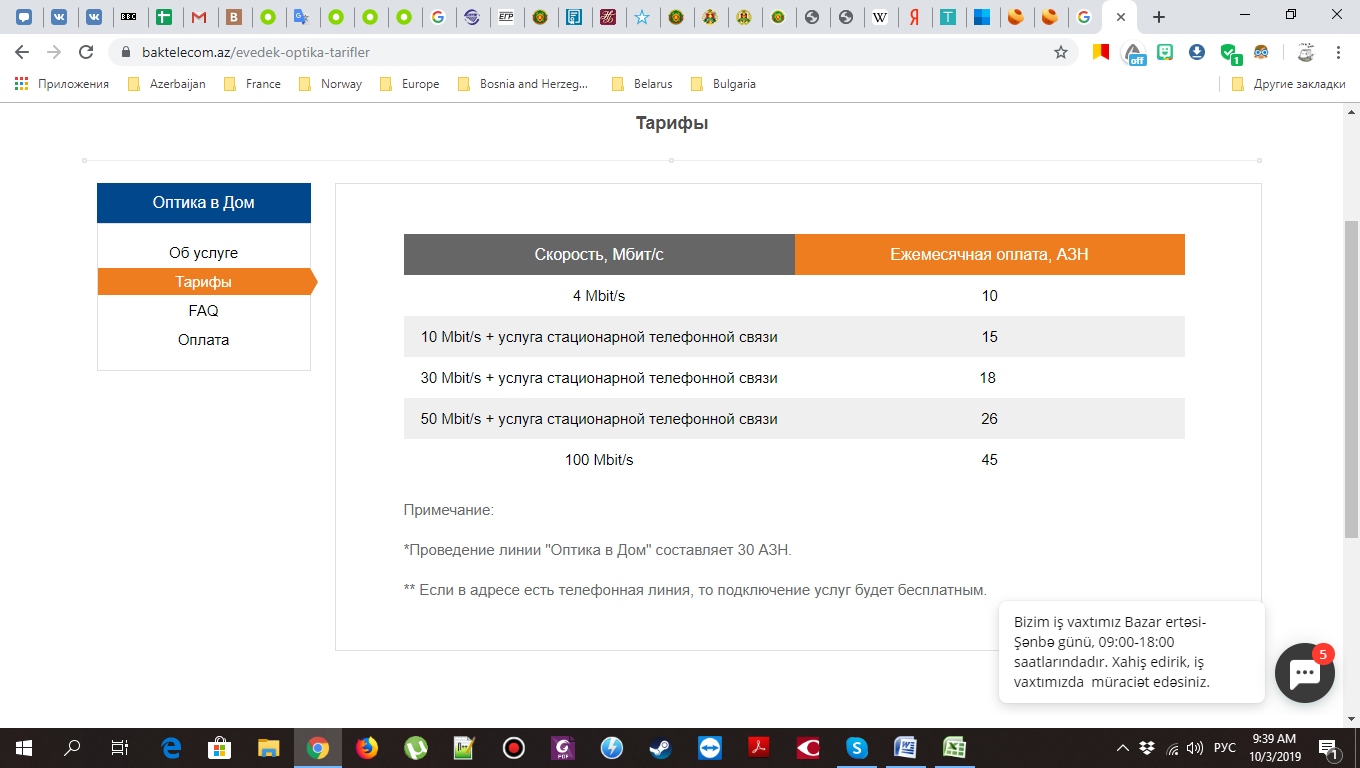Image resolution: width=1360 pixels, height=768 pixels.
Task: Click the red-yellow flag extension icon
Action: [1101, 52]
